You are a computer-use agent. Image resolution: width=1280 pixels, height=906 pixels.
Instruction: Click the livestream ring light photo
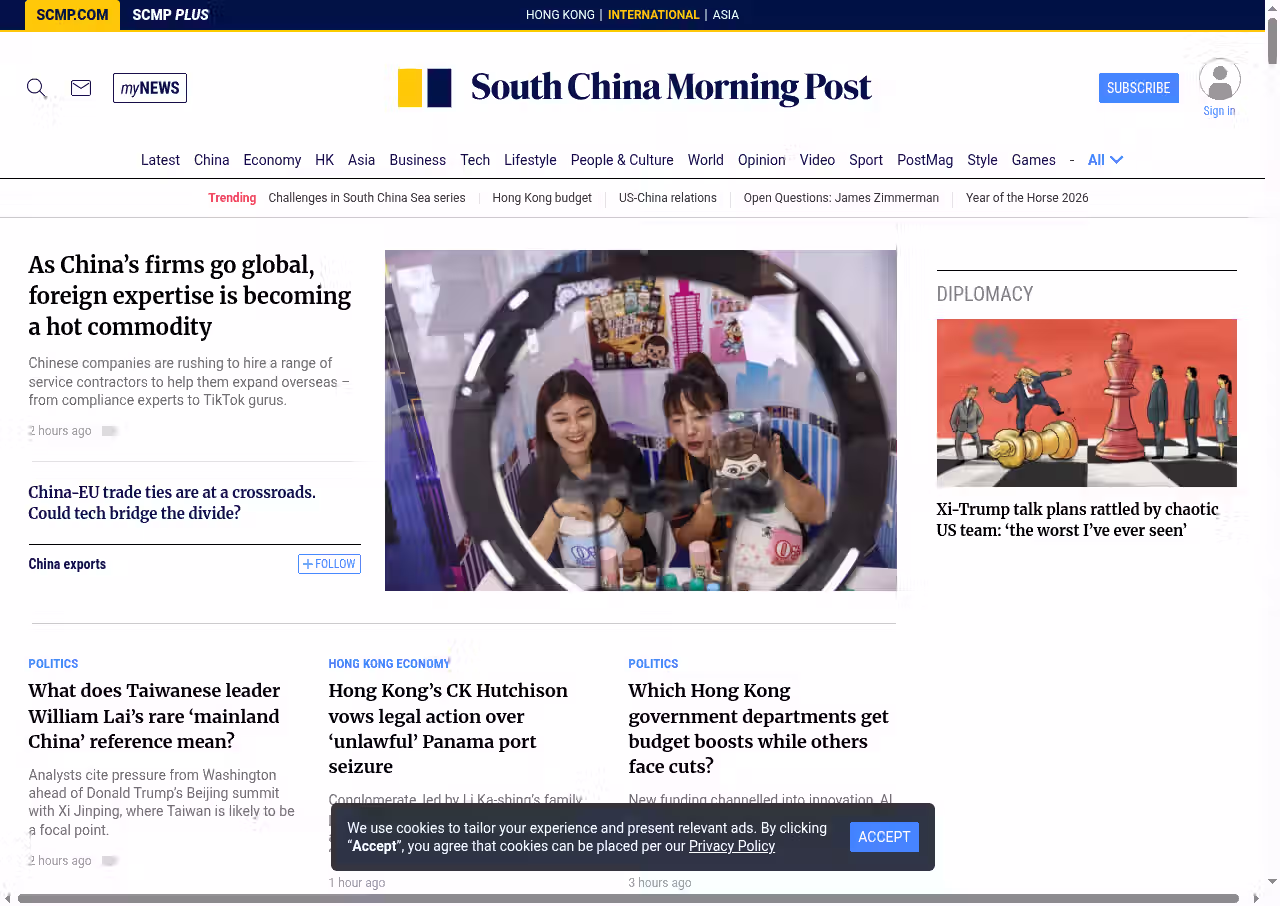640,420
